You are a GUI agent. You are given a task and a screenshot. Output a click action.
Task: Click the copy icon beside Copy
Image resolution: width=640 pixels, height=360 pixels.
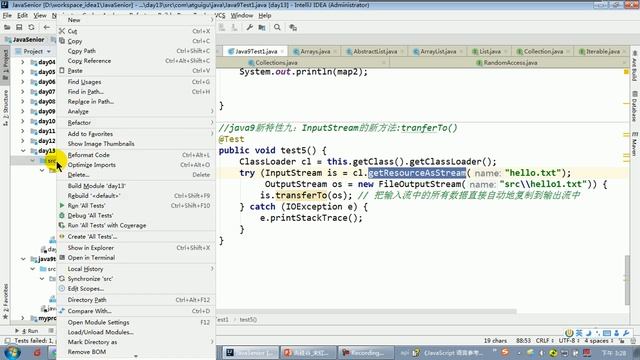(62, 41)
